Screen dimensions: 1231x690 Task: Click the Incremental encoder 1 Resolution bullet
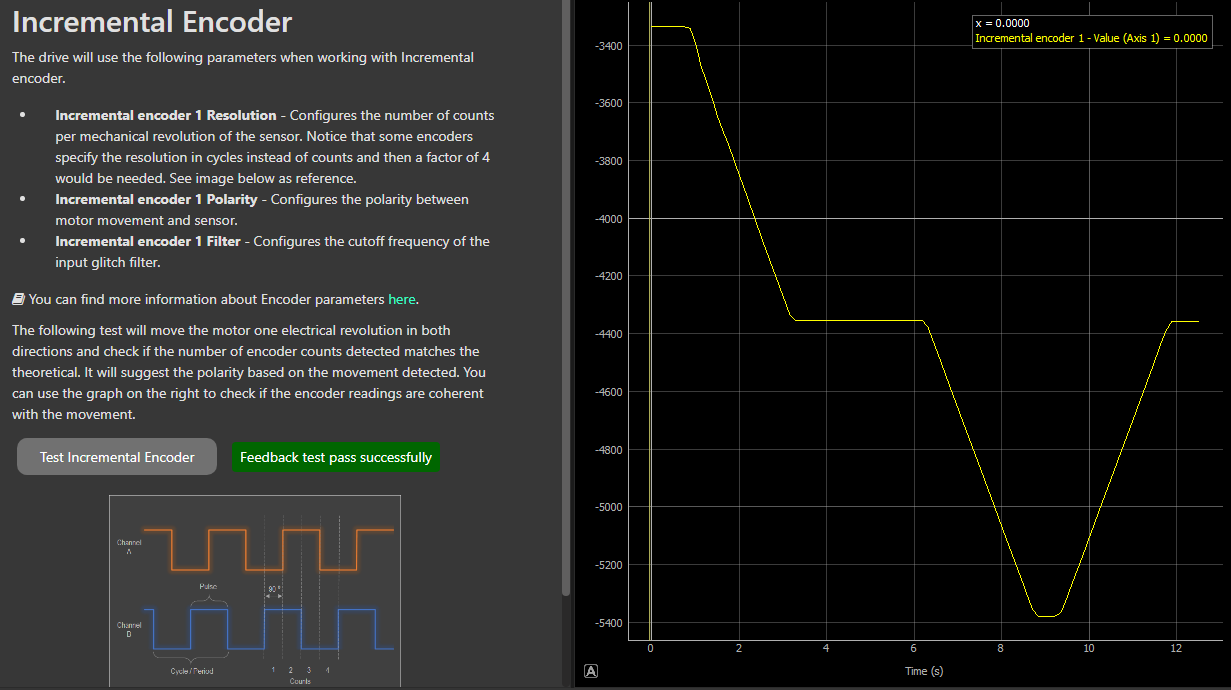pyautogui.click(x=166, y=115)
